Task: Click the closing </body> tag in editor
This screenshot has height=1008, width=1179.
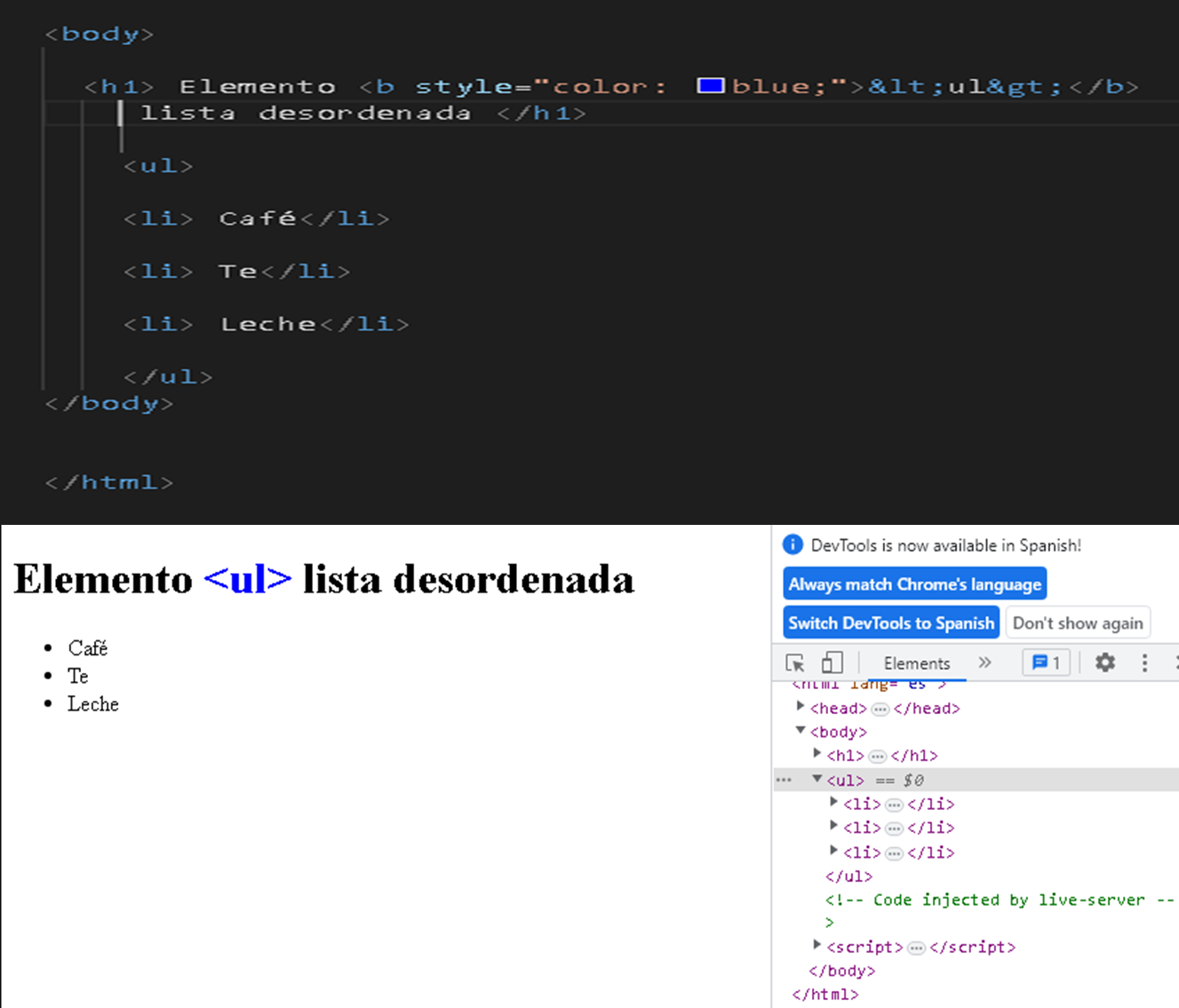Action: pos(109,403)
